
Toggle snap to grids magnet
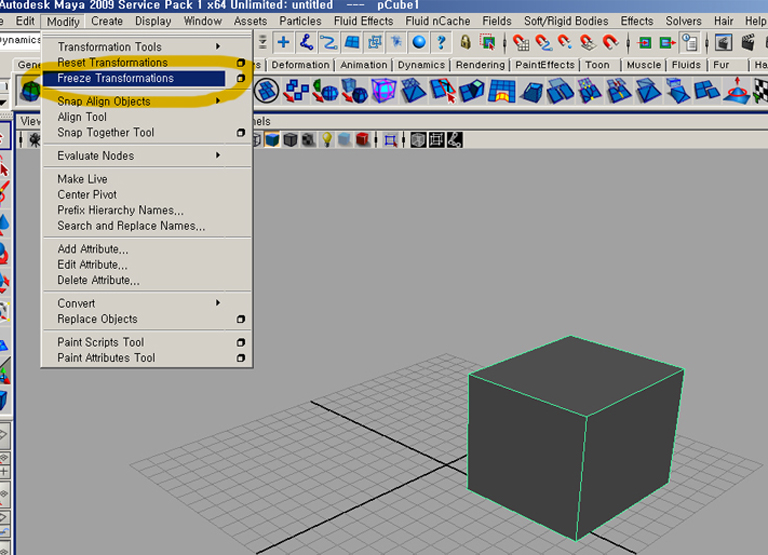tap(521, 43)
